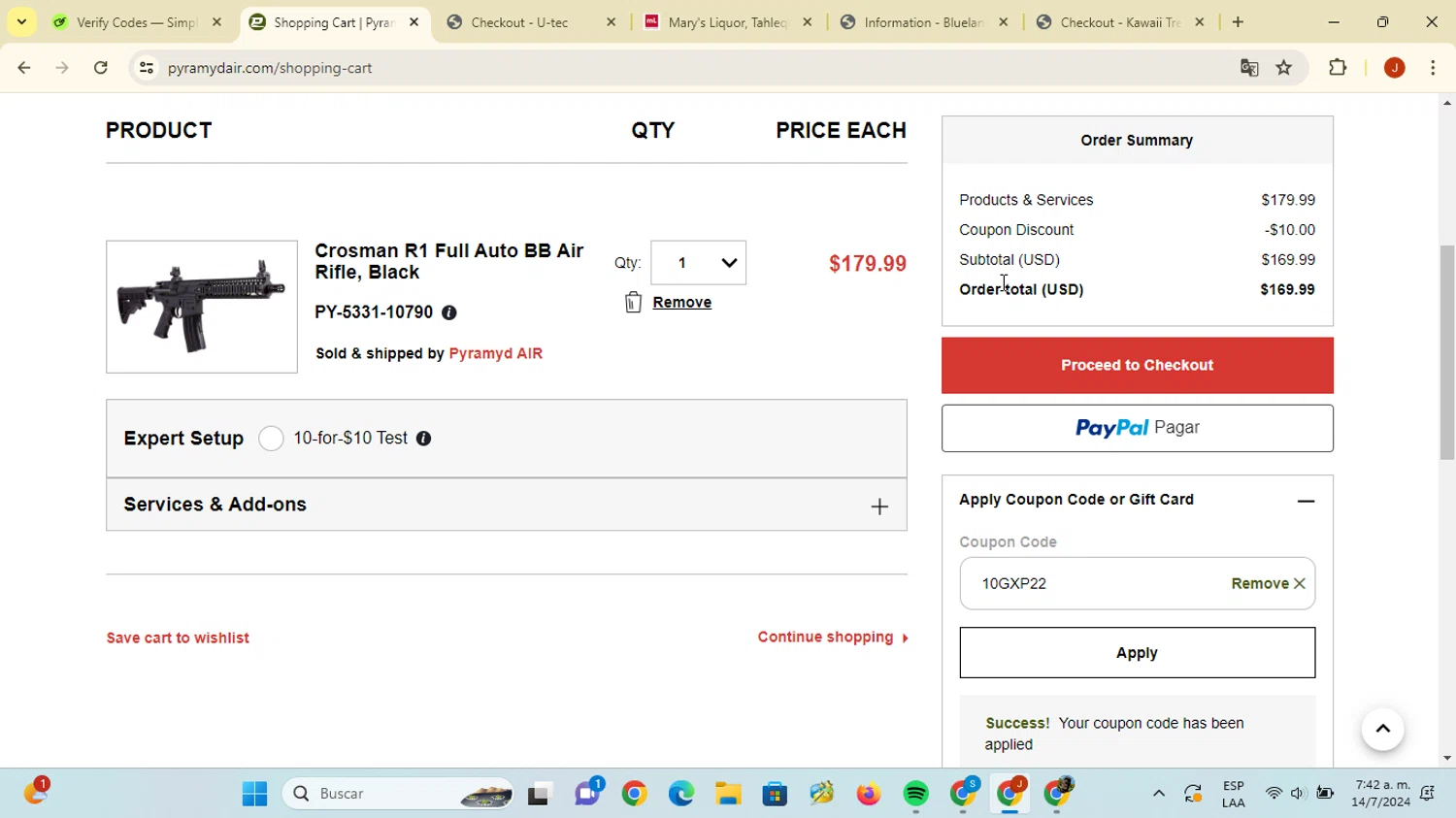Click the scroll-to-top arrow button
Image resolution: width=1456 pixels, height=818 pixels.
coord(1382,729)
